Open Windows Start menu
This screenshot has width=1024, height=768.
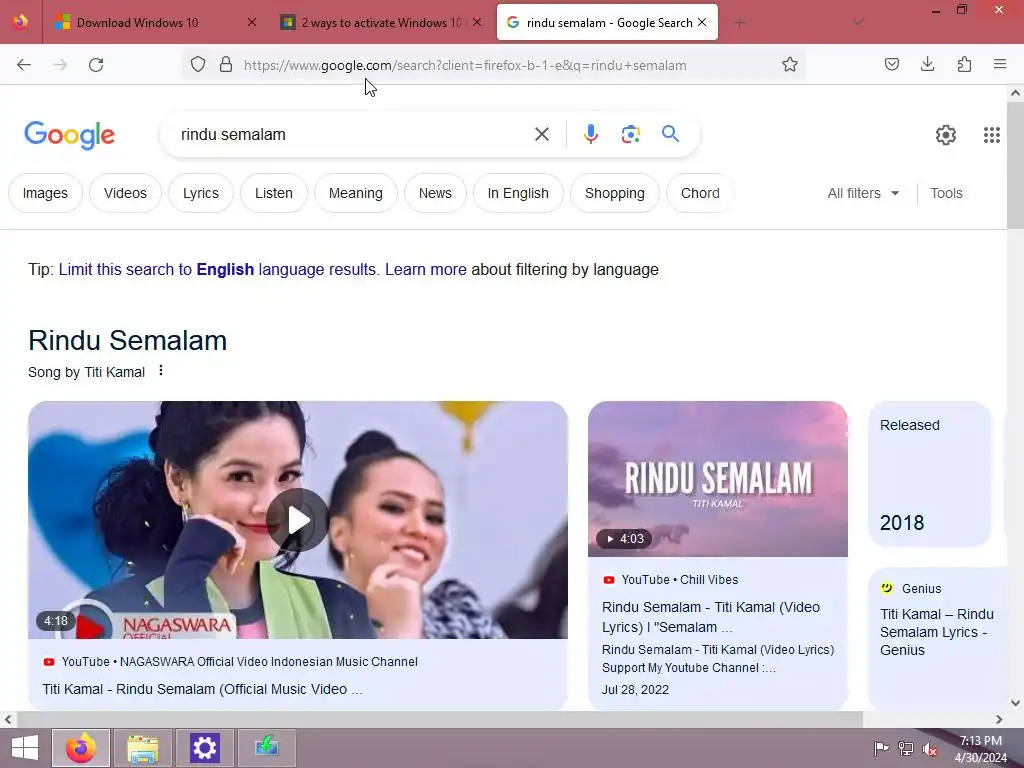tap(25, 748)
